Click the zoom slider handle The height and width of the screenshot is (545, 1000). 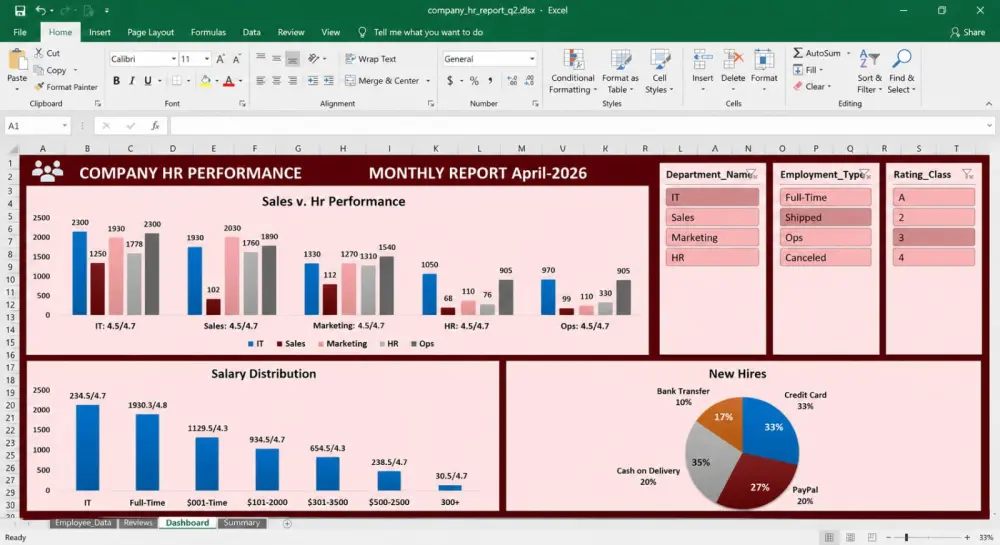tap(906, 537)
